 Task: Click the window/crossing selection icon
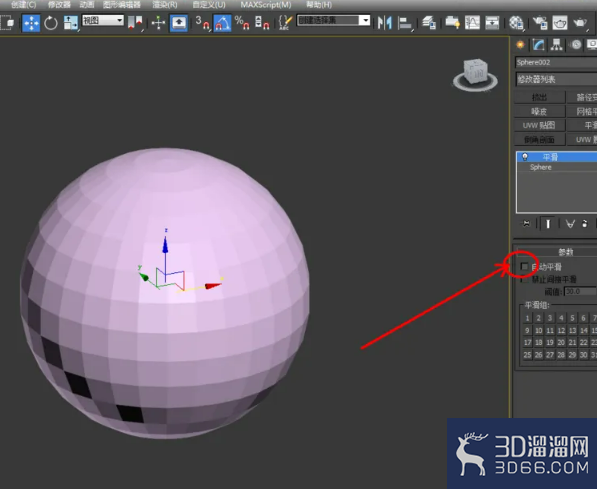(x=6, y=23)
